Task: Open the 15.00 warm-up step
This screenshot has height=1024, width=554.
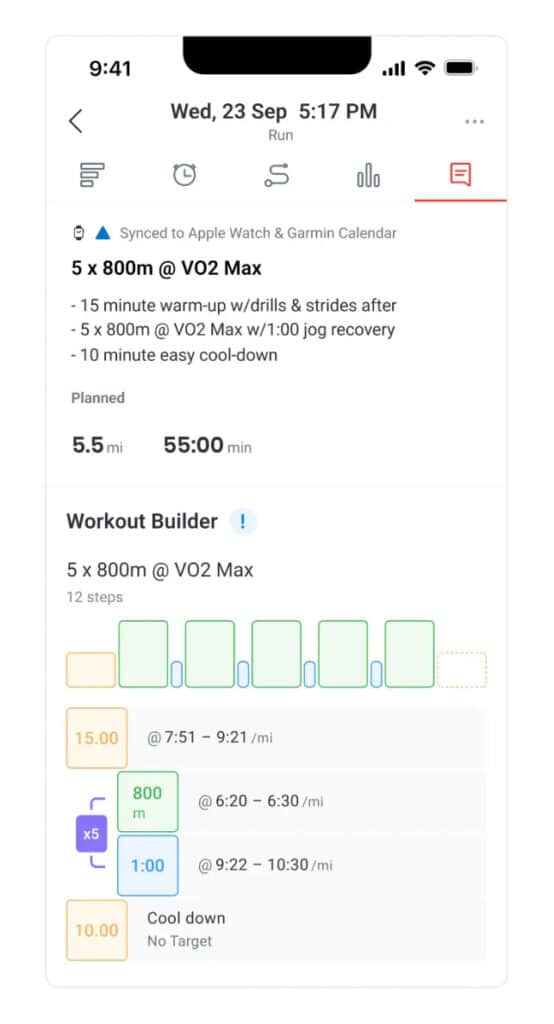Action: (x=97, y=738)
